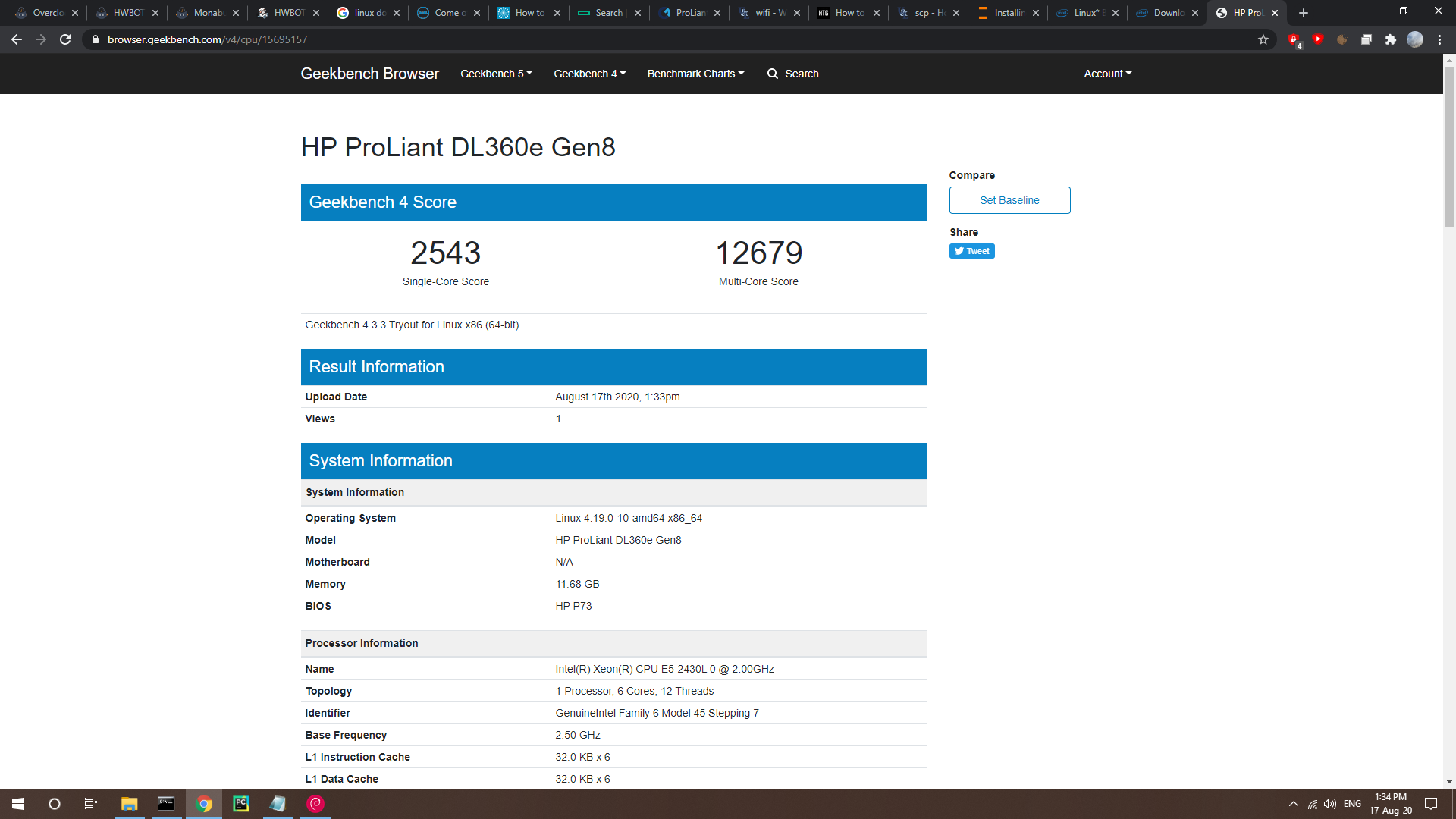Click the Tweet share button
Screen dimensions: 1456x819
point(971,251)
